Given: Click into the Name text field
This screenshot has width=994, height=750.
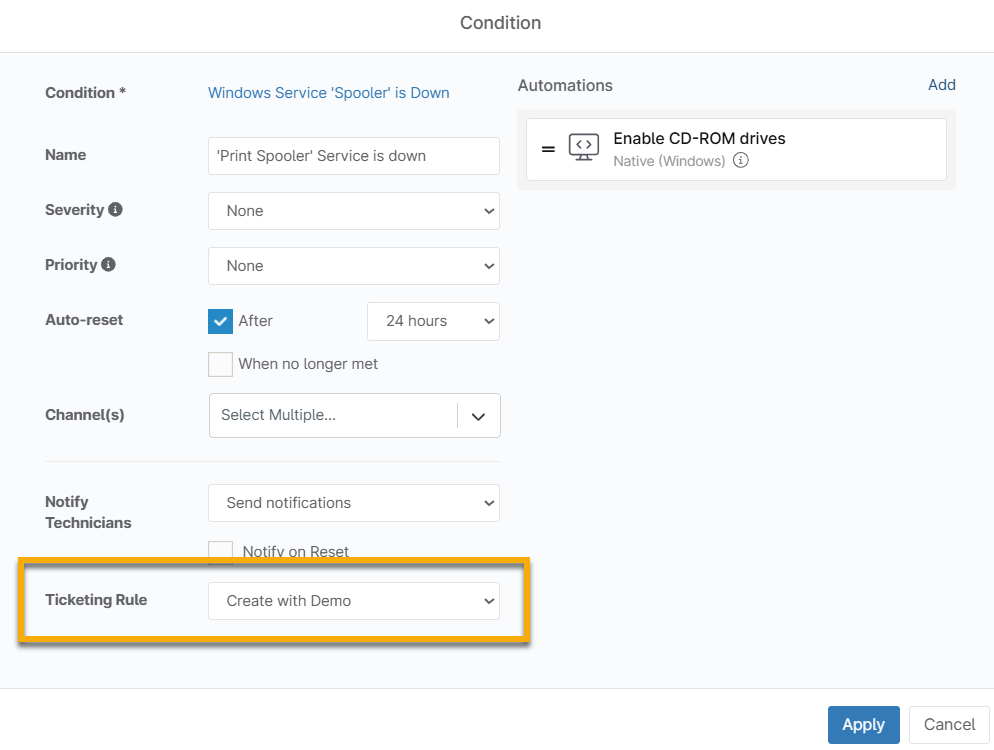Looking at the screenshot, I should pyautogui.click(x=353, y=156).
